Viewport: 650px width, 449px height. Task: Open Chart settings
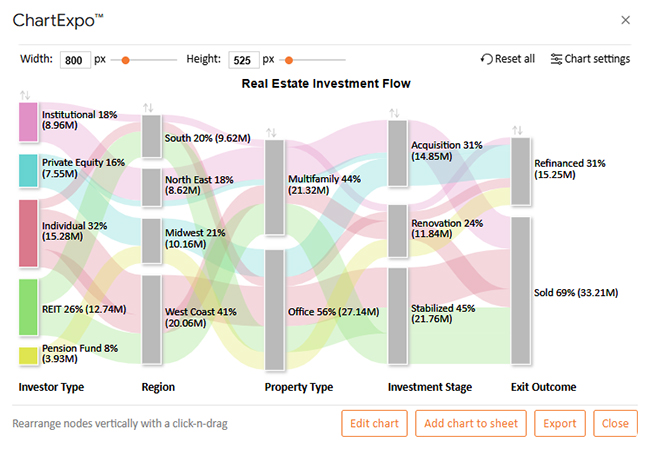590,59
